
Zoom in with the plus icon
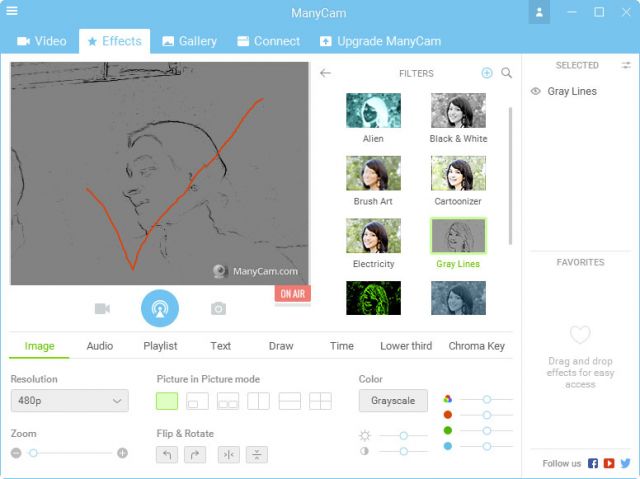[x=122, y=453]
